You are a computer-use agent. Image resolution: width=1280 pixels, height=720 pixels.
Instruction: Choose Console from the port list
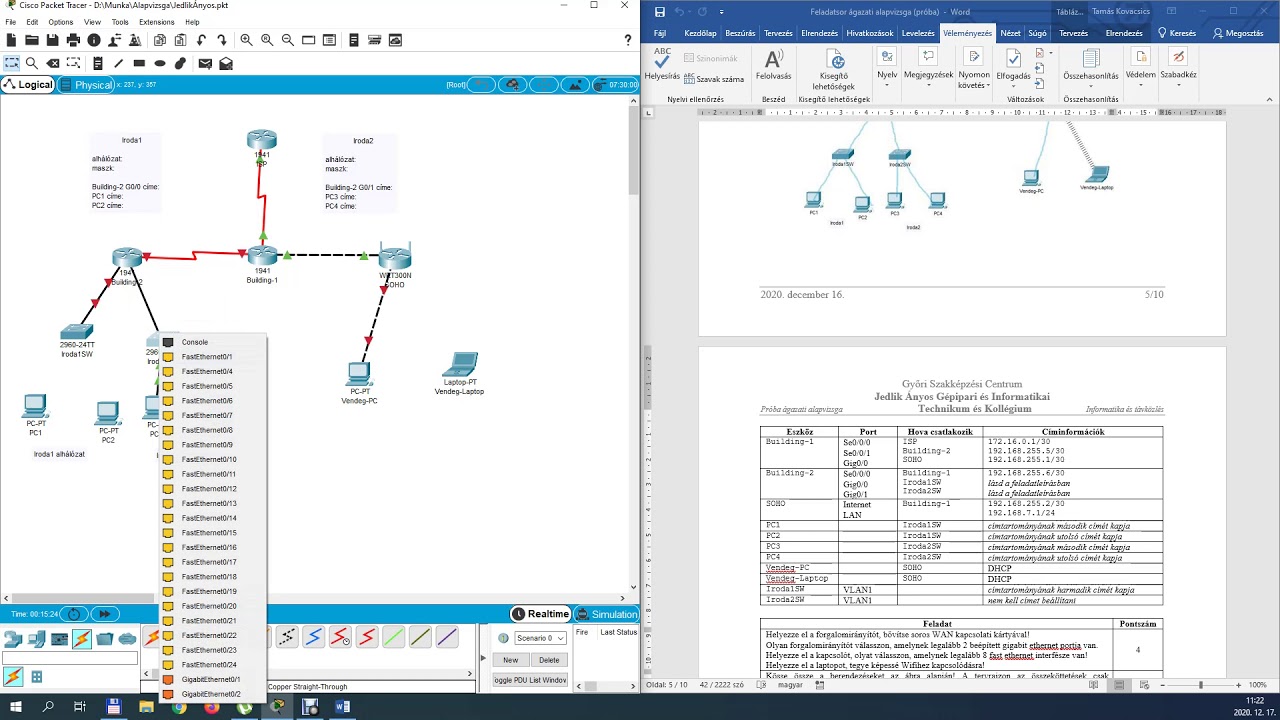214,342
